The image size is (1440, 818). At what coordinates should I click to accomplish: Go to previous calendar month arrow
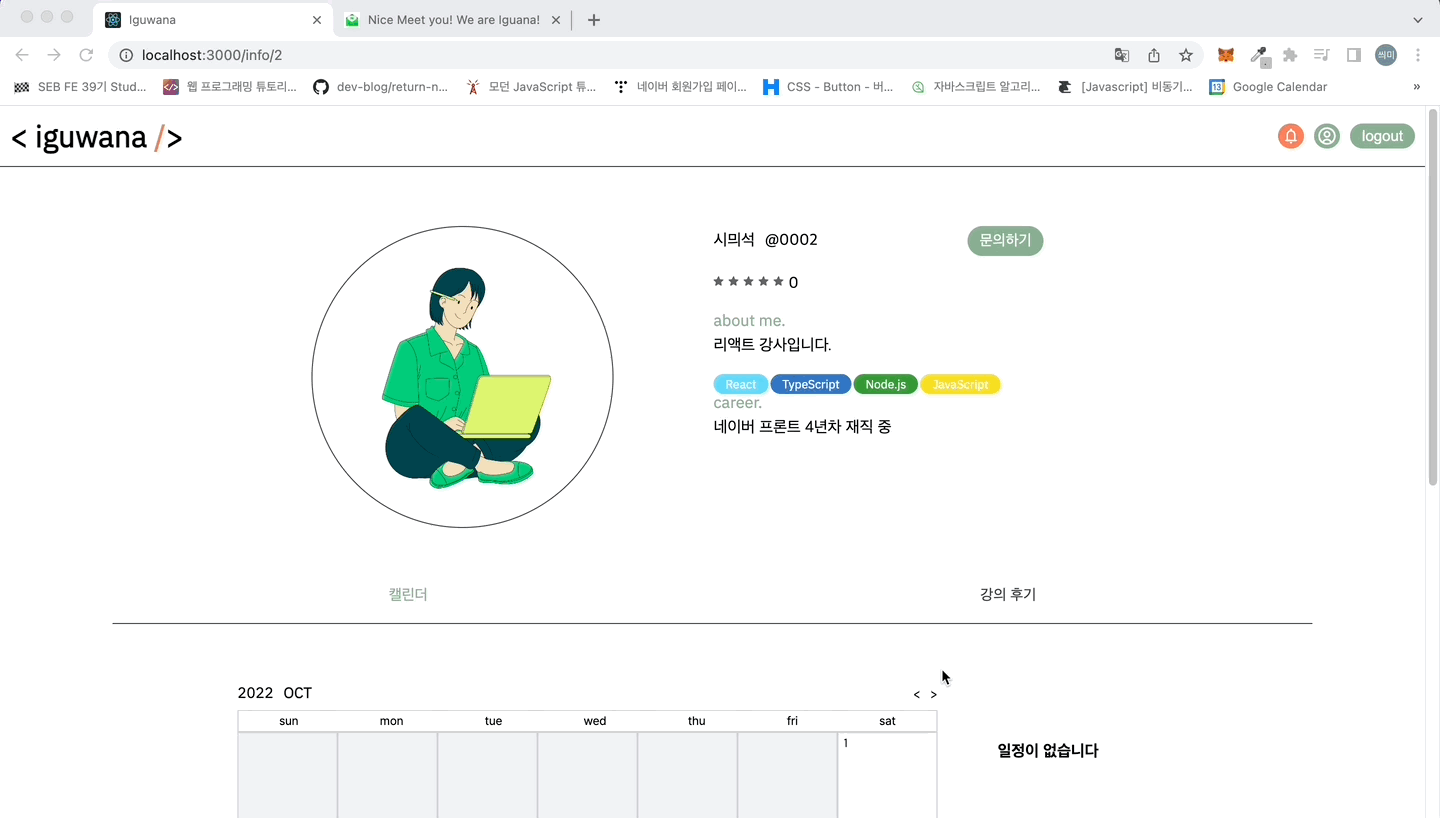pos(917,694)
